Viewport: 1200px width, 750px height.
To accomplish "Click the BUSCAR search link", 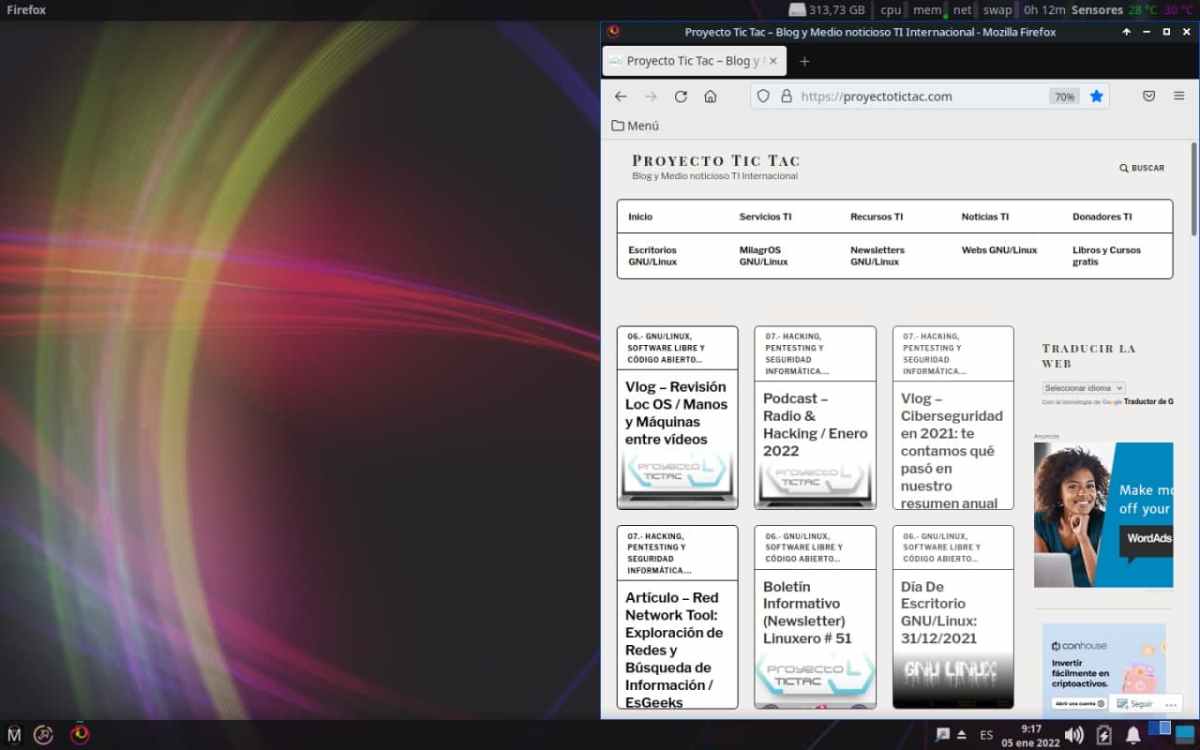I will pos(1142,168).
